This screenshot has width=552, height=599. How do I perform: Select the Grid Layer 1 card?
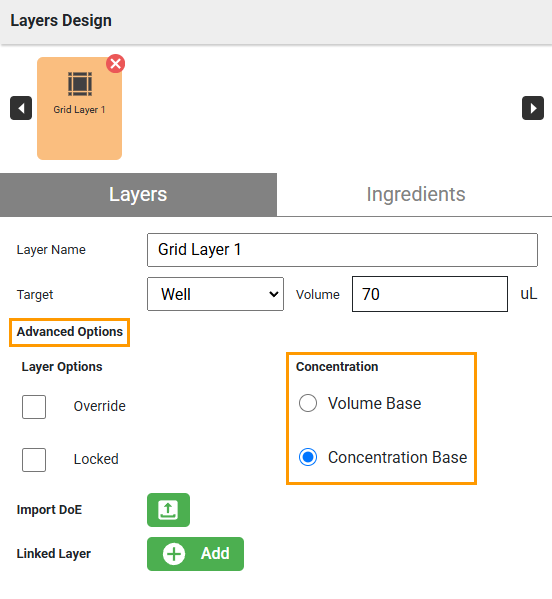79,108
